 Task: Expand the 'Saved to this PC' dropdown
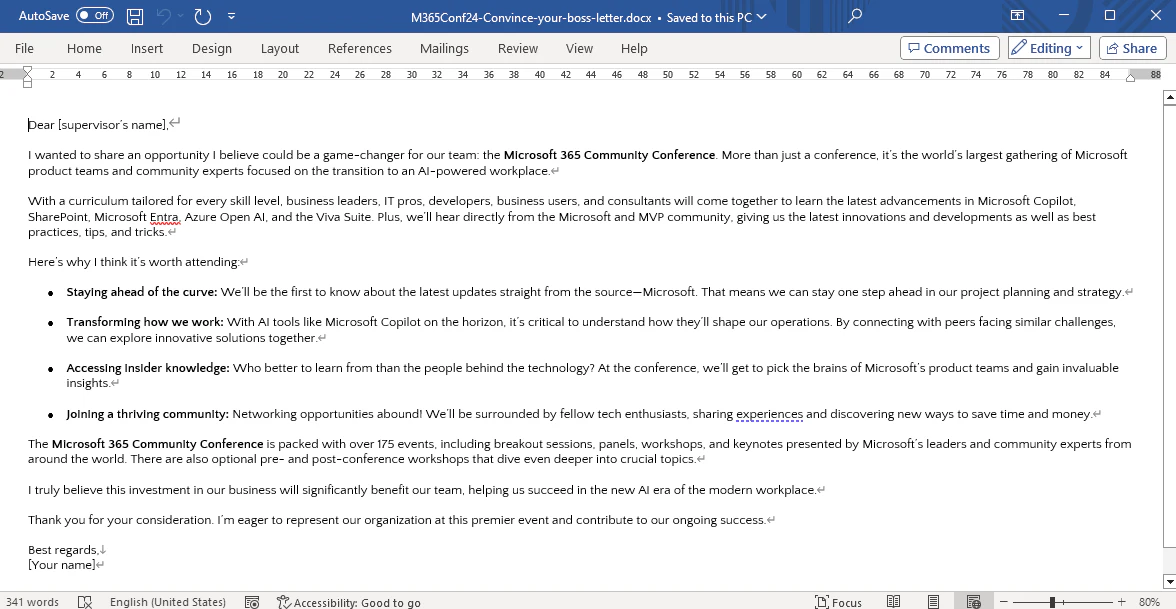coord(762,17)
